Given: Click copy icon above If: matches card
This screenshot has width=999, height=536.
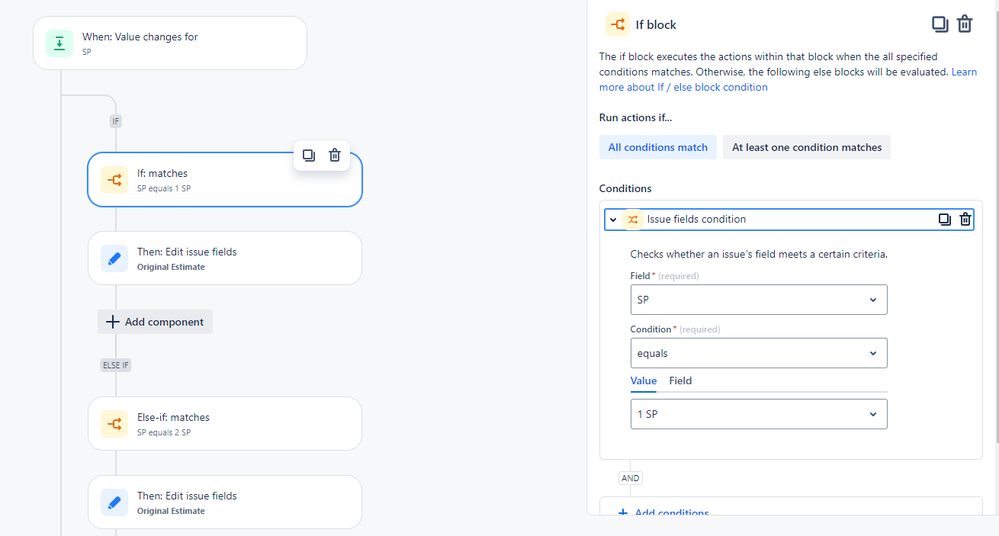Looking at the screenshot, I should coord(309,155).
